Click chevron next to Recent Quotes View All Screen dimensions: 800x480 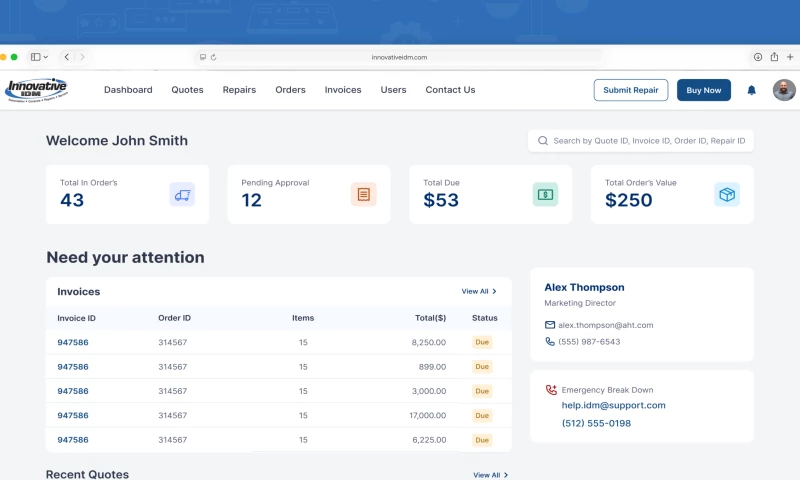506,475
